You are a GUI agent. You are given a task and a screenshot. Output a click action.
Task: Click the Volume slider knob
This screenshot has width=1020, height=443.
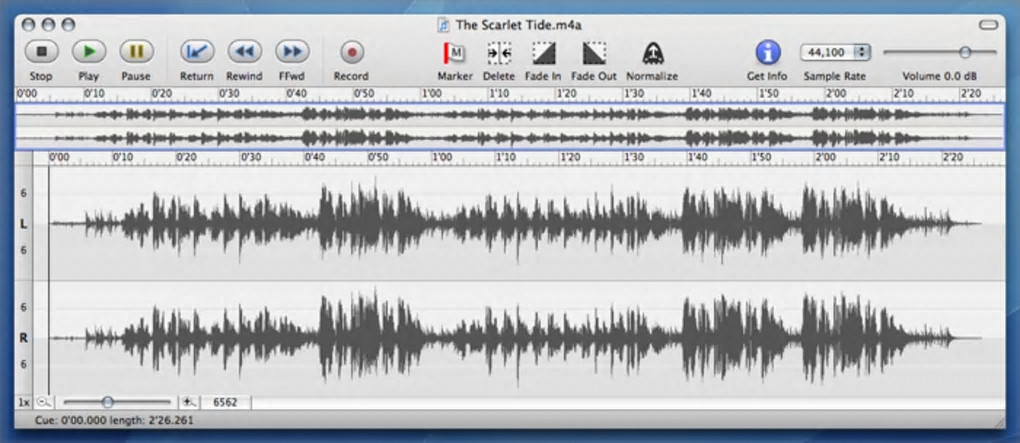(965, 51)
